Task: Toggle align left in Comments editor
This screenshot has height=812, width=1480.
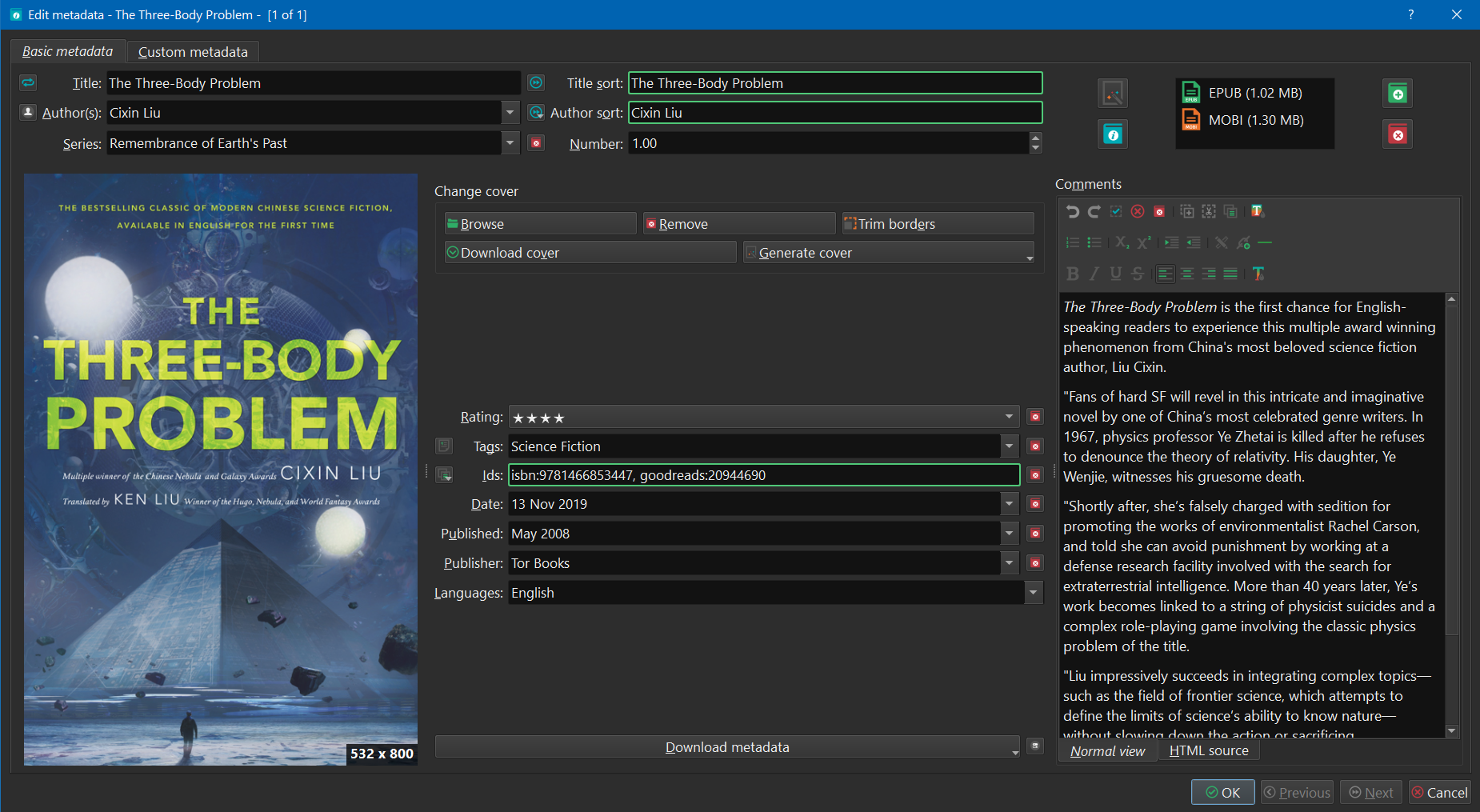Action: tap(1166, 274)
